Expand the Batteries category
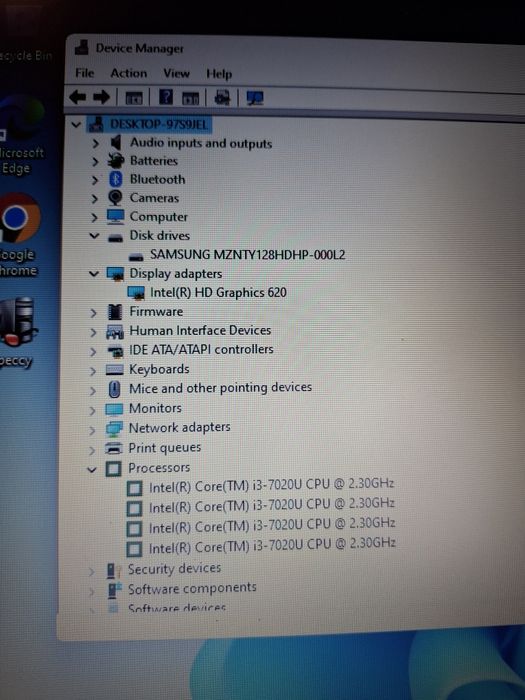 95,161
